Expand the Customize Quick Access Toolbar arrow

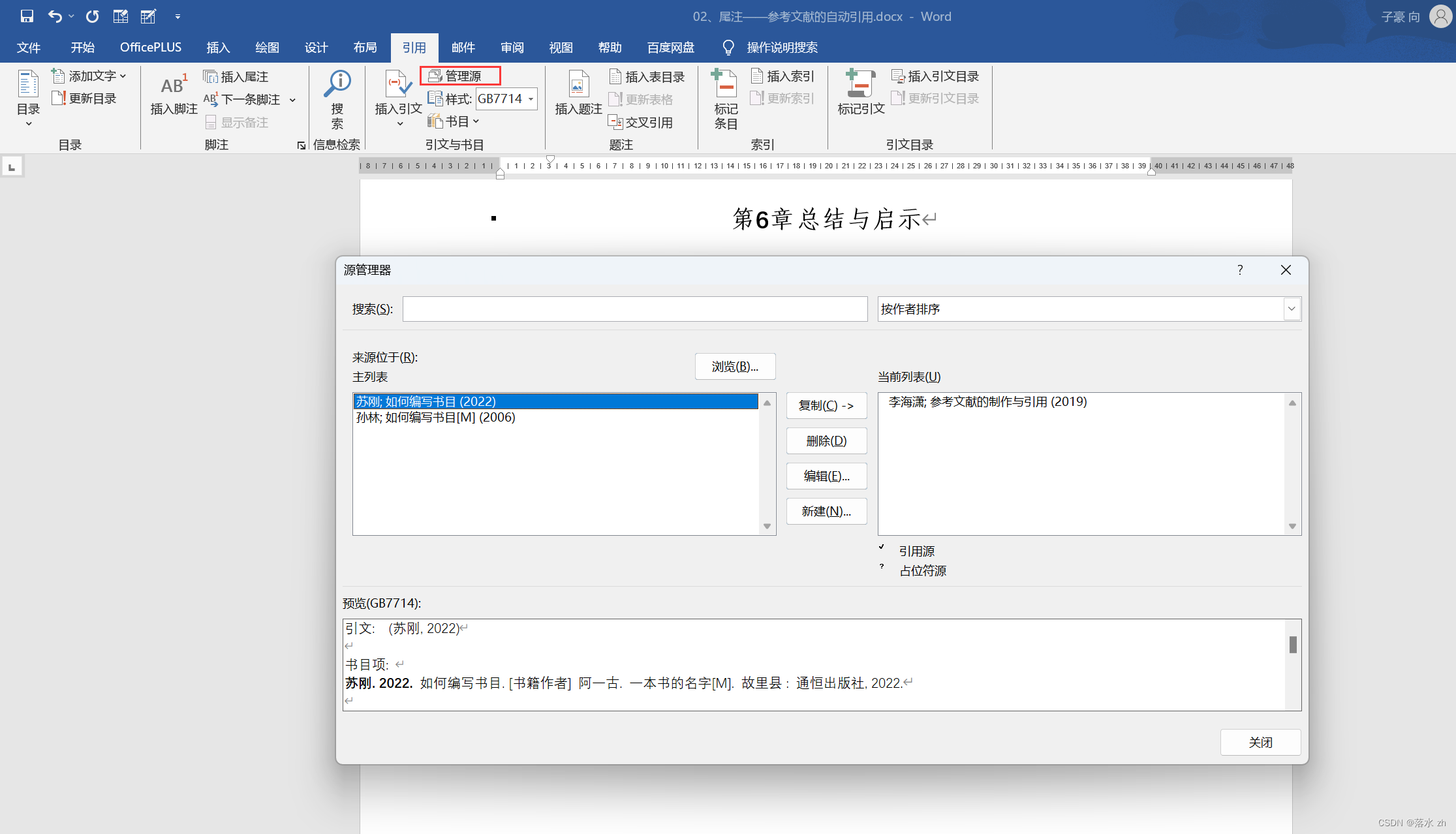click(178, 16)
